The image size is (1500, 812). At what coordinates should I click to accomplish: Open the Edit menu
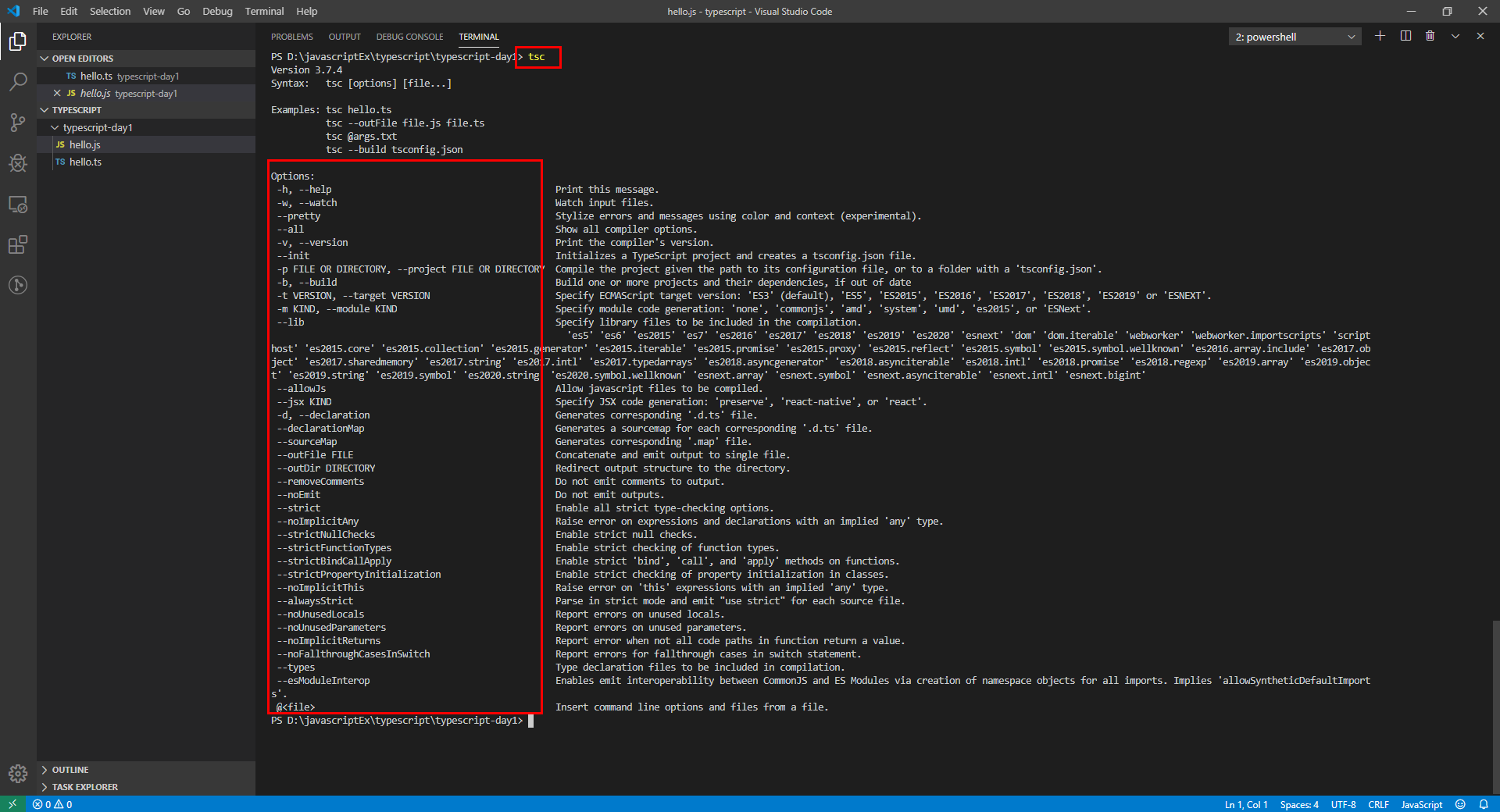[x=69, y=11]
